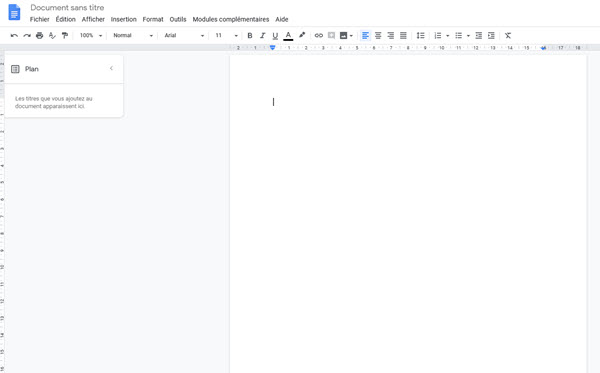Open the 100% zoom dropdown
Screen dimensions: 600x373
(91, 36)
